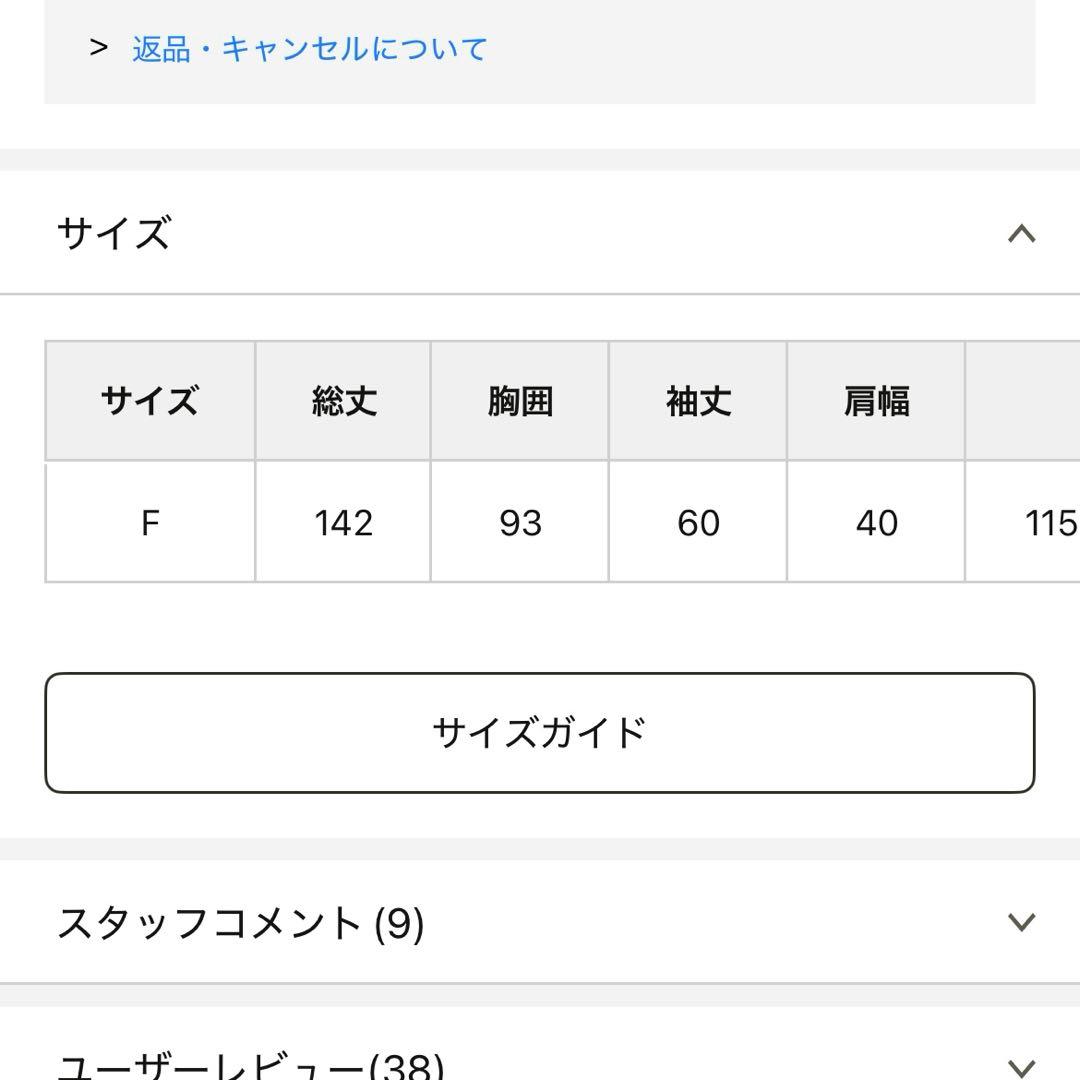This screenshot has width=1080, height=1080.
Task: Expand the ユーザーレビュー (38) chevron
Action: point(1021,1066)
